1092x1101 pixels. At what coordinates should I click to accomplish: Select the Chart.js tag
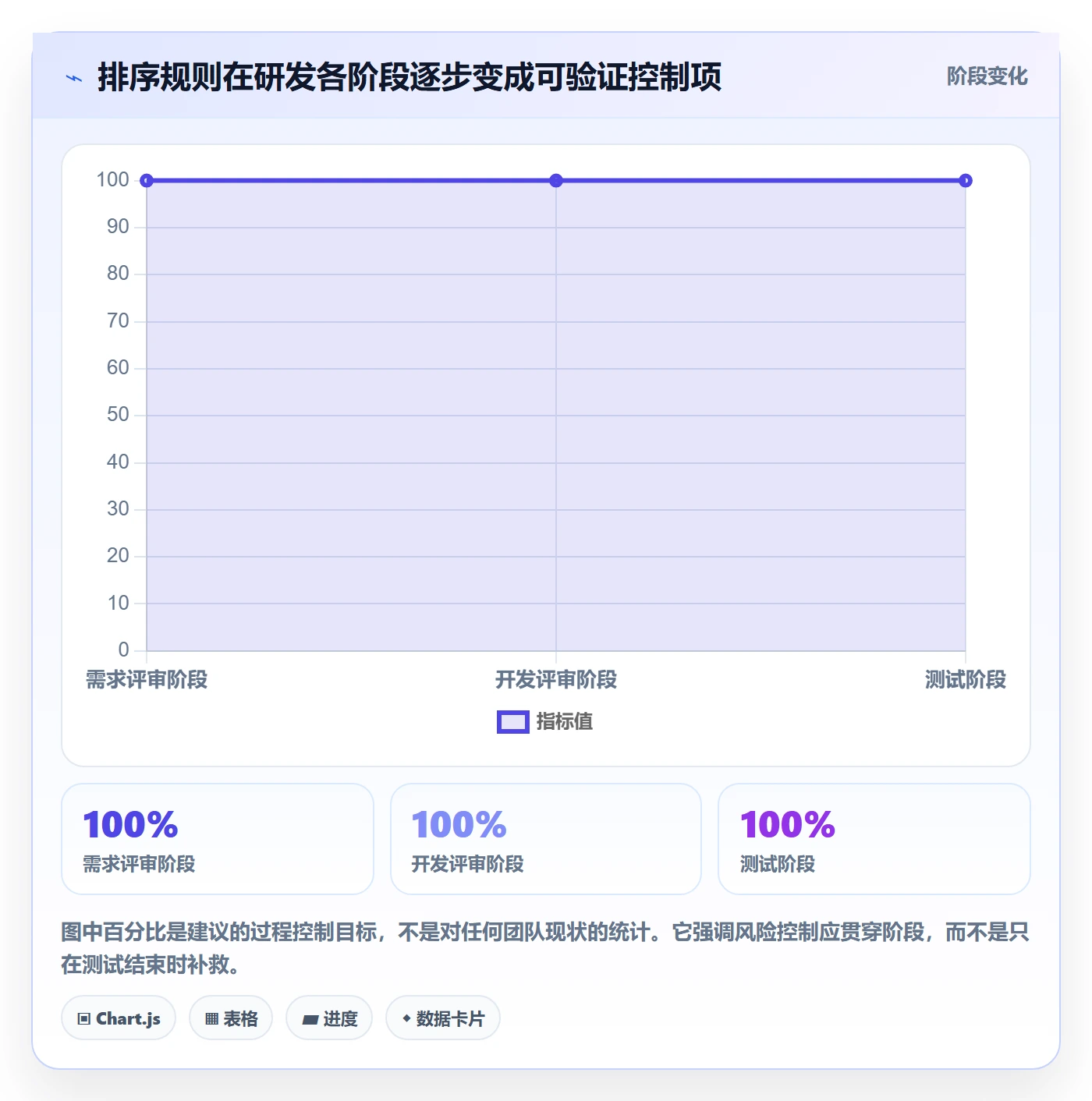[x=119, y=1018]
